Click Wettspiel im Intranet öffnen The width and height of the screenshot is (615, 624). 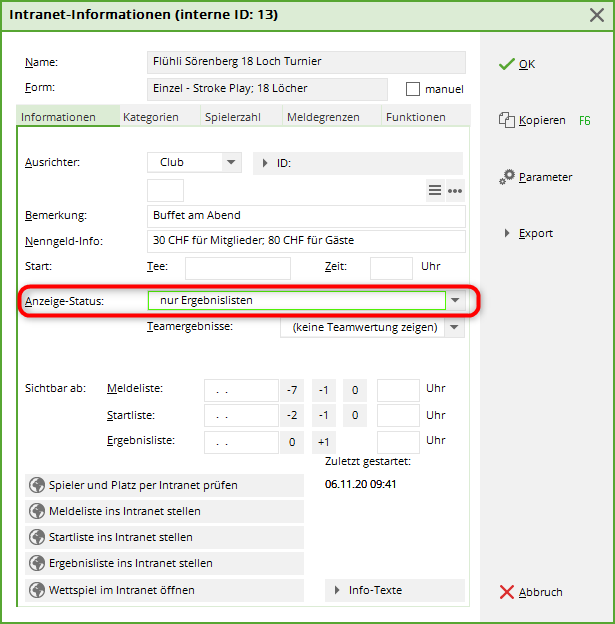tap(164, 590)
